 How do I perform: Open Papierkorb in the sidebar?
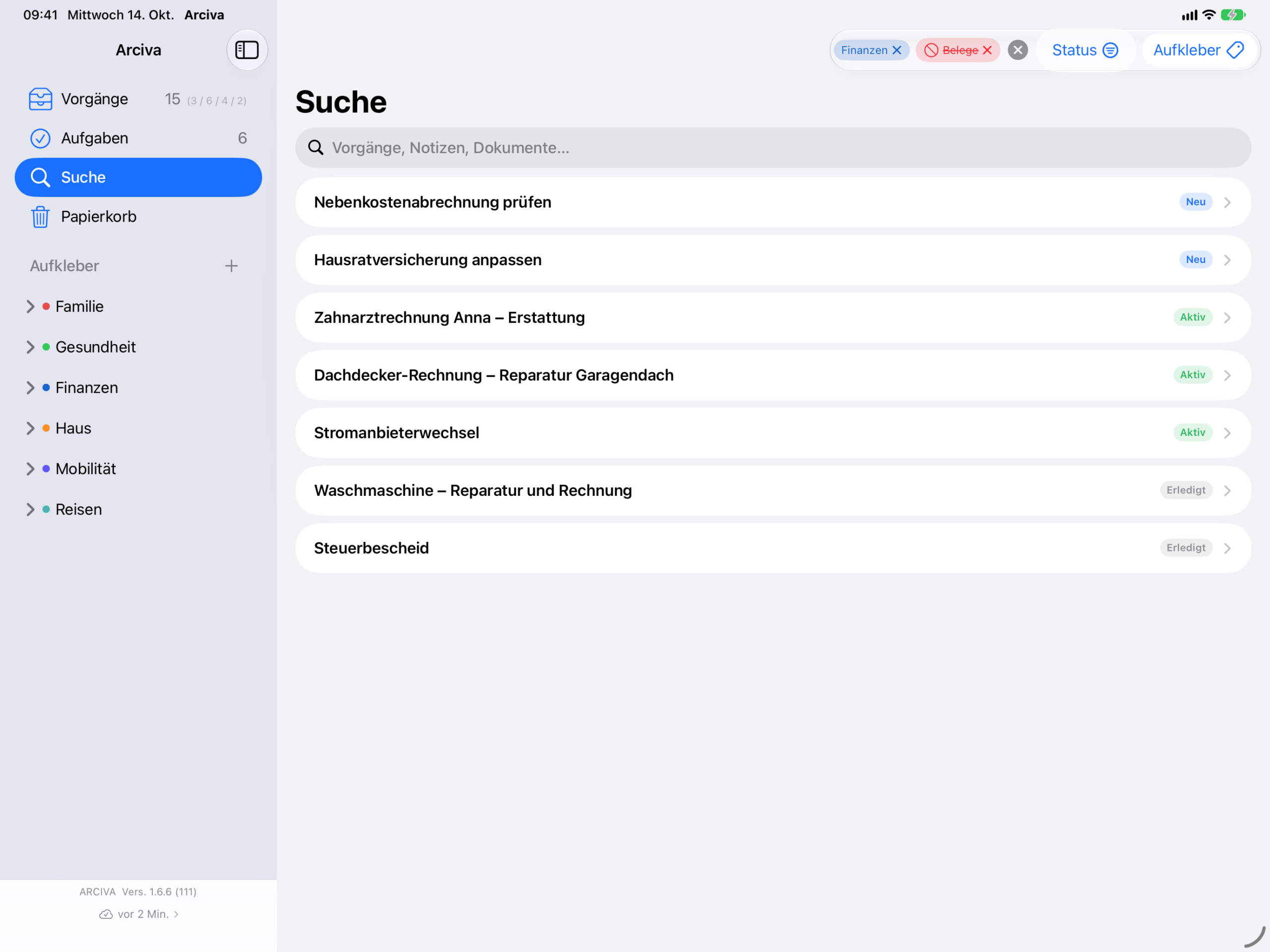point(138,217)
